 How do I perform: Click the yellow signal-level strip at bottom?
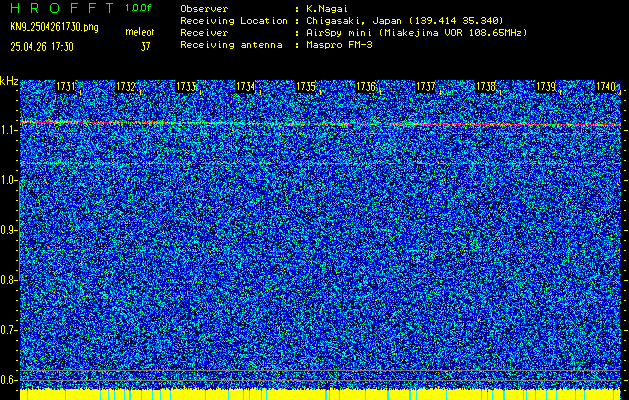[x=321, y=394]
